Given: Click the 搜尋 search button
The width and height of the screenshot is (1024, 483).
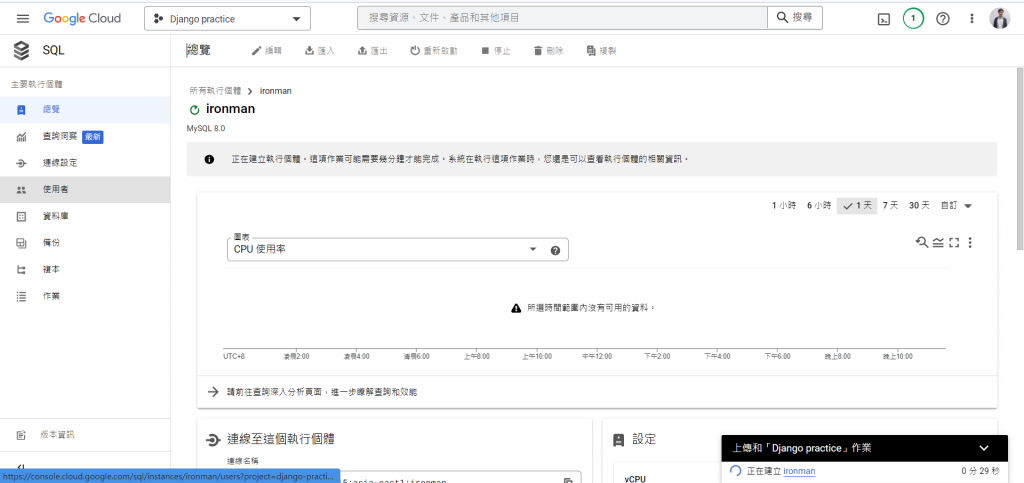Looking at the screenshot, I should [795, 18].
